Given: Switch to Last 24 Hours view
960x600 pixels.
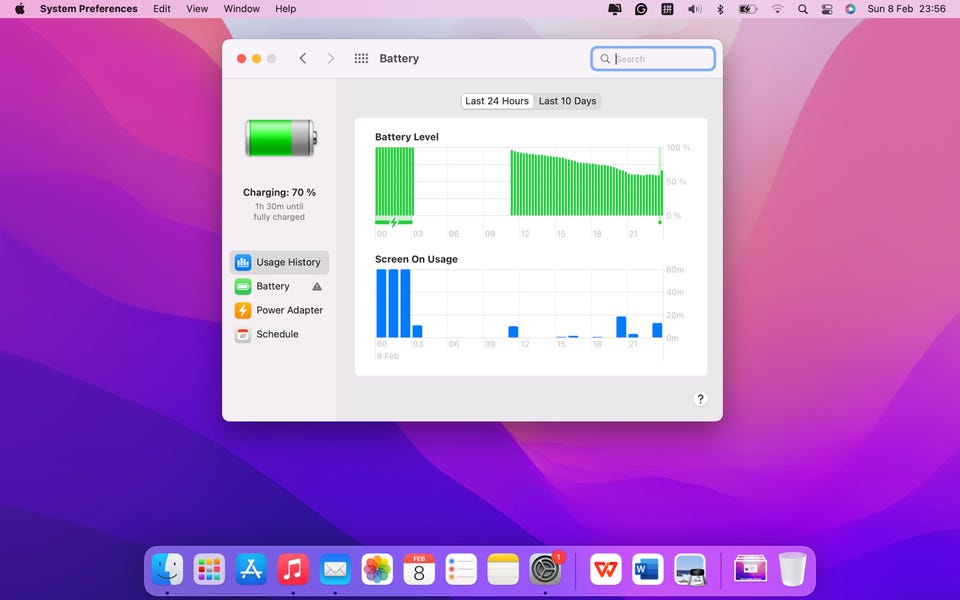Looking at the screenshot, I should [x=497, y=101].
